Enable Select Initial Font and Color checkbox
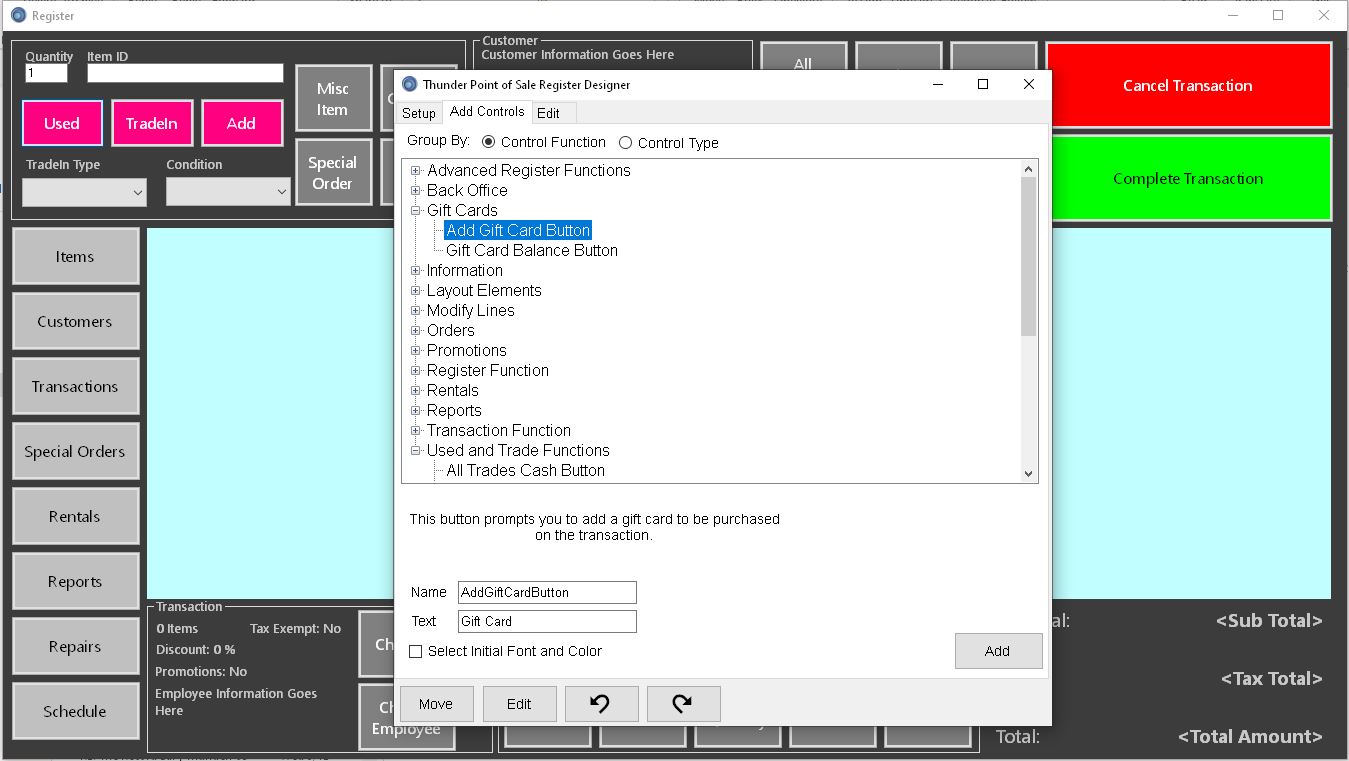The width and height of the screenshot is (1349, 761). tap(416, 651)
